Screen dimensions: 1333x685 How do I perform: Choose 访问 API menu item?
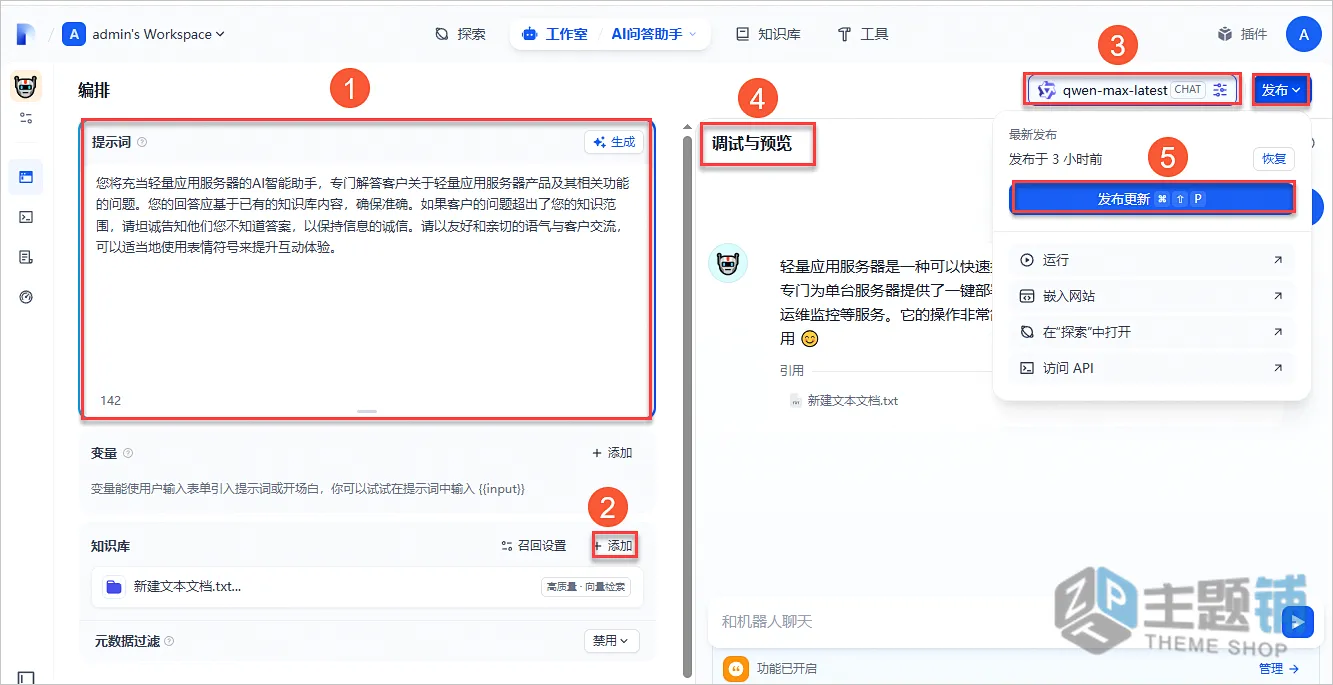click(1152, 368)
